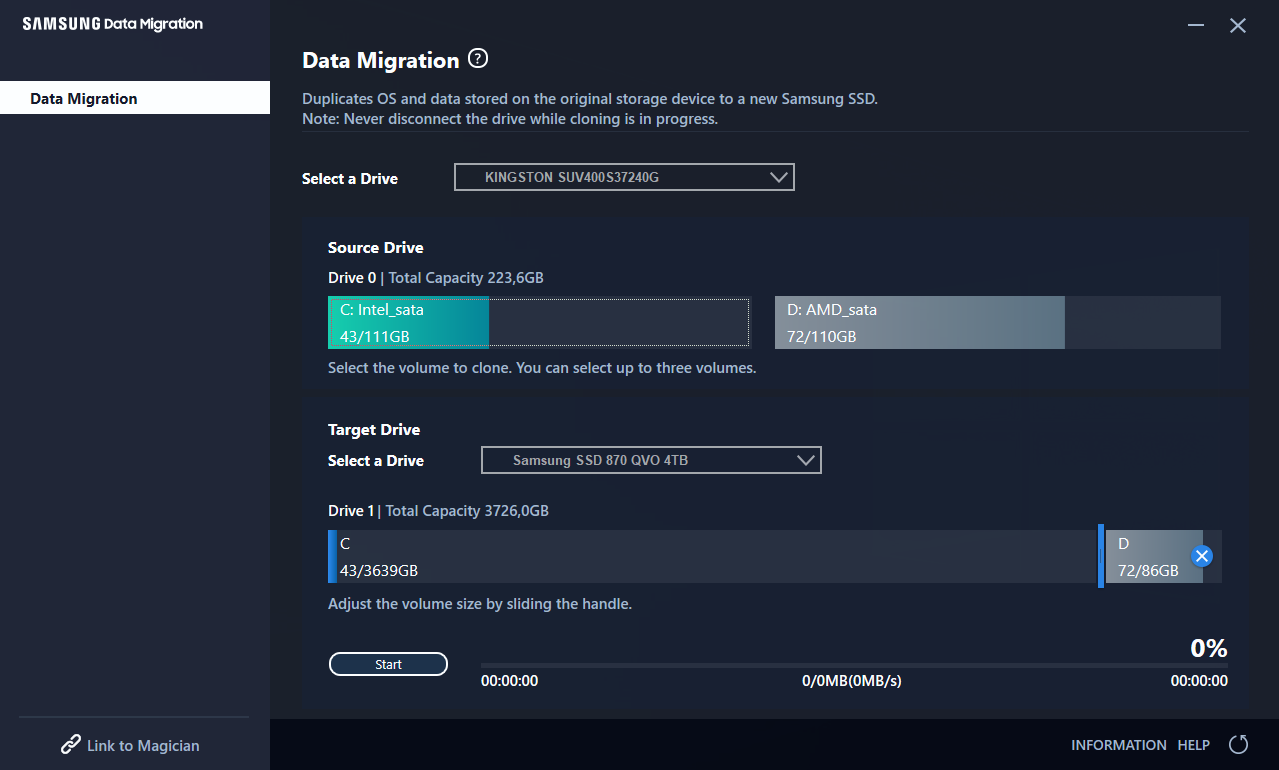
Task: Open the HELP link
Action: point(1194,745)
